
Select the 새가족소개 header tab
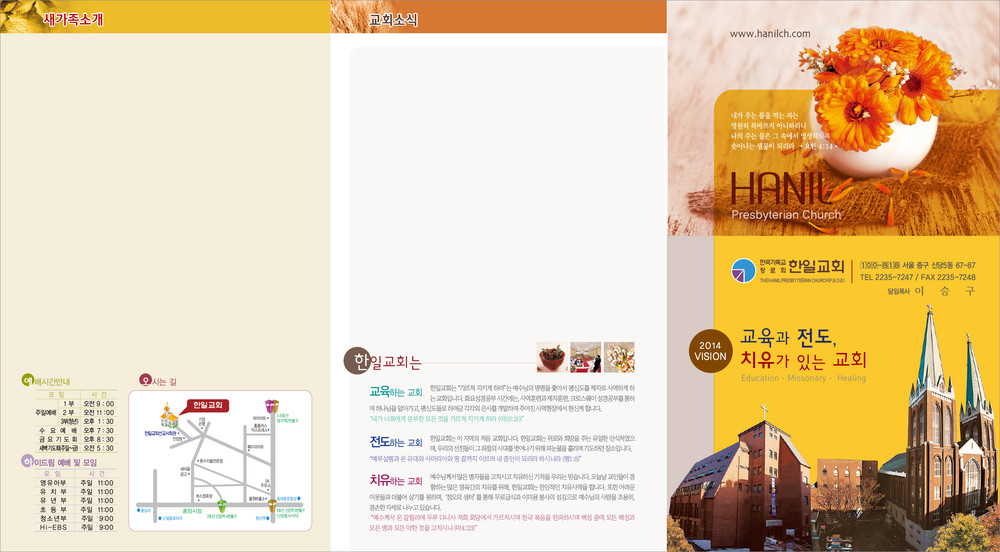click(70, 19)
